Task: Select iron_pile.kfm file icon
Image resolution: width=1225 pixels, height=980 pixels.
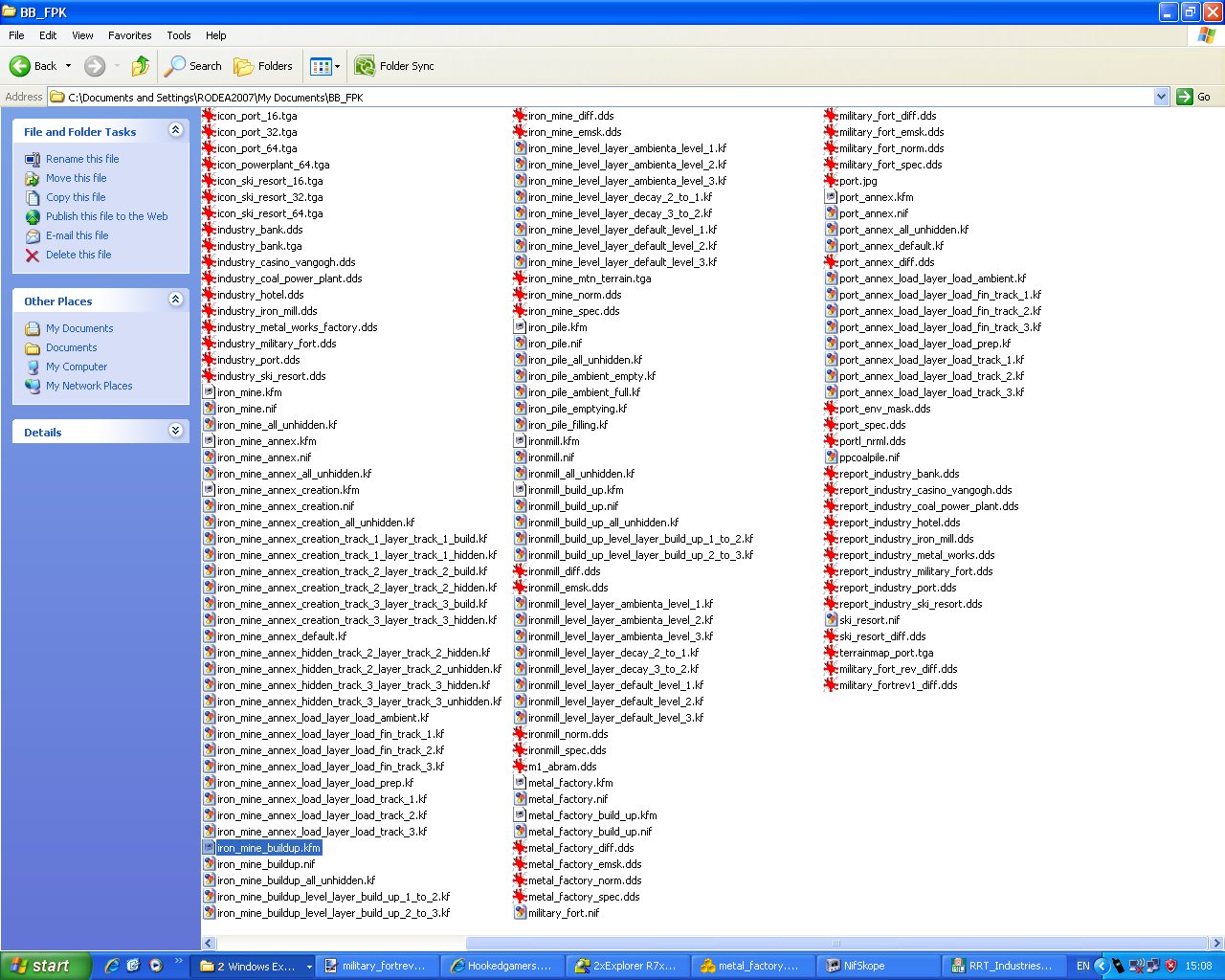Action: click(x=520, y=327)
